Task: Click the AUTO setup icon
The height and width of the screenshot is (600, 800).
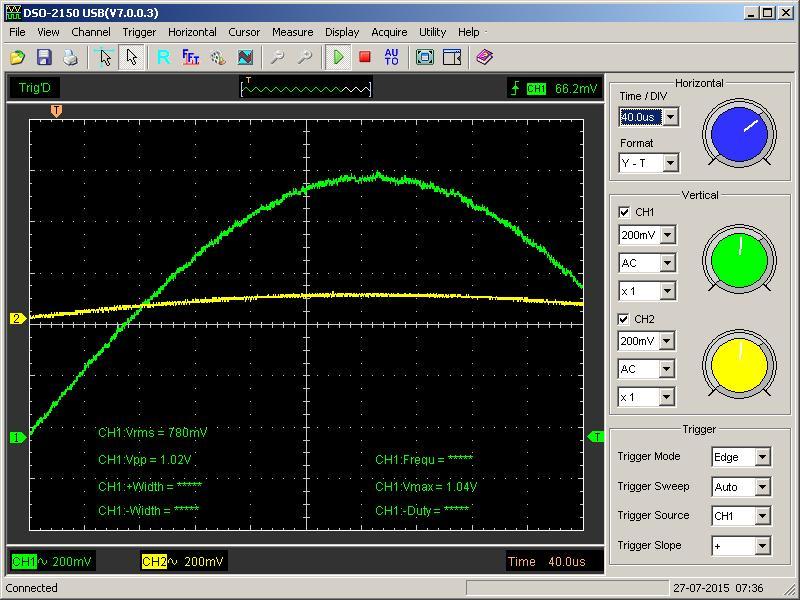Action: coord(391,57)
